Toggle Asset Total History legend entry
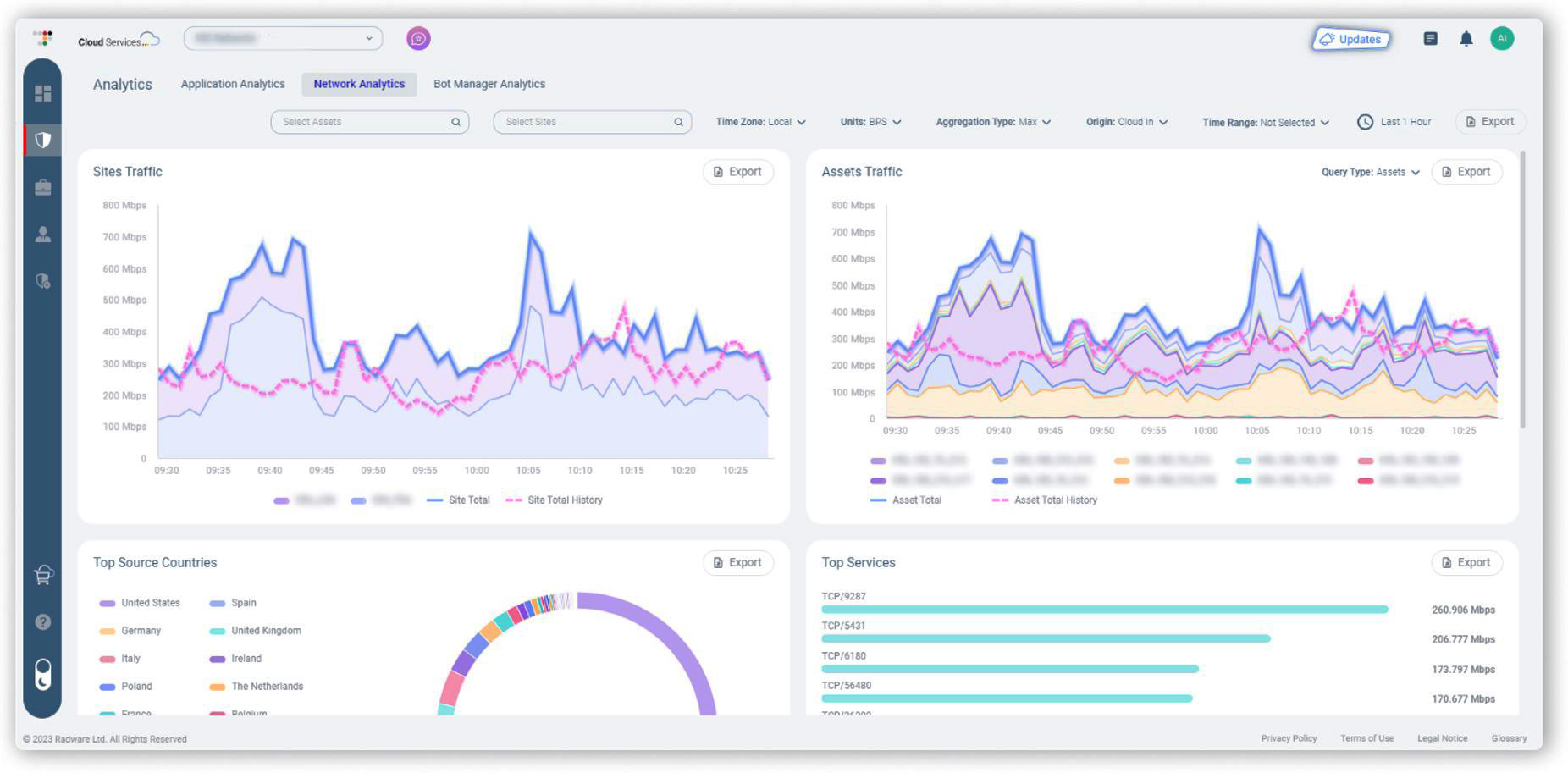Screen dimensions: 1568x773 click(1045, 500)
